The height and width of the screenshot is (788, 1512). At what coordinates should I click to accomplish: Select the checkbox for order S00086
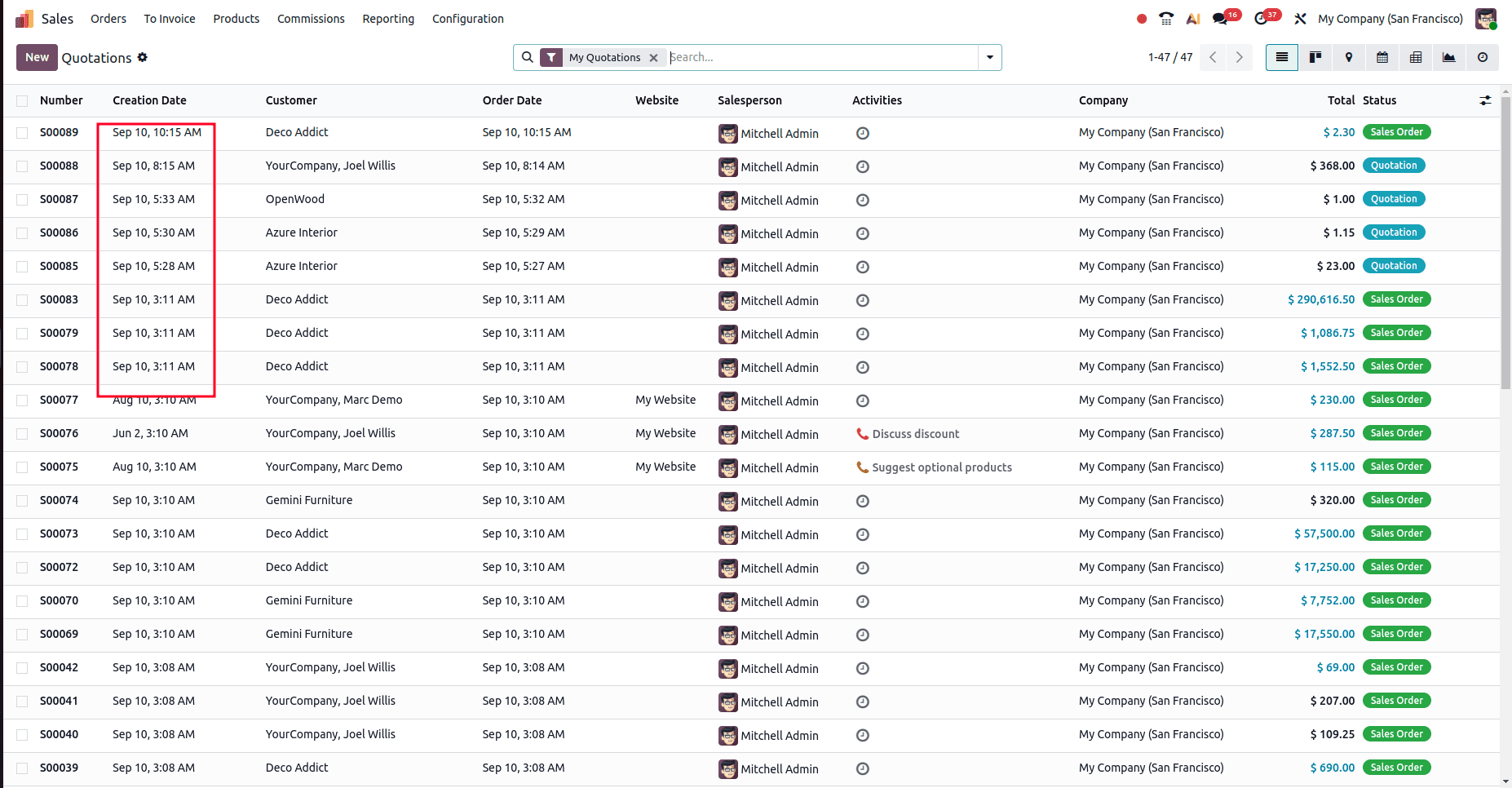[x=22, y=233]
